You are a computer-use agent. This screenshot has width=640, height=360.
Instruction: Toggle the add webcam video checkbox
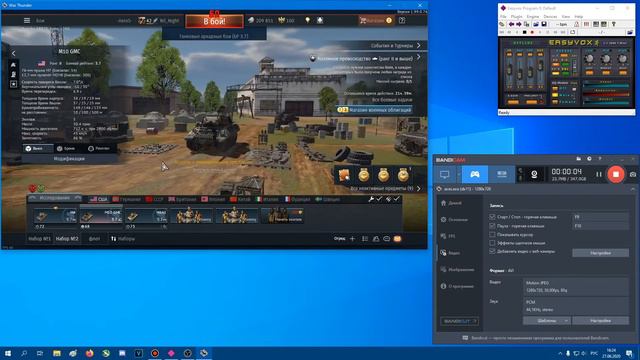point(492,251)
